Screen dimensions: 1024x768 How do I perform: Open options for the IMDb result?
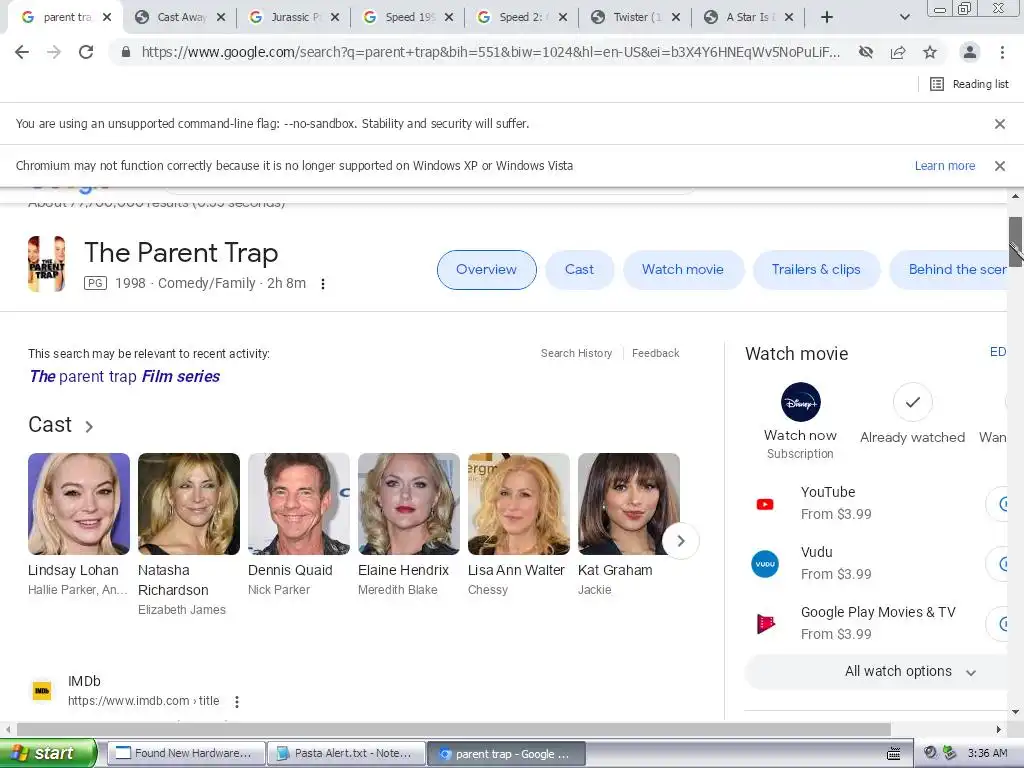click(x=236, y=701)
